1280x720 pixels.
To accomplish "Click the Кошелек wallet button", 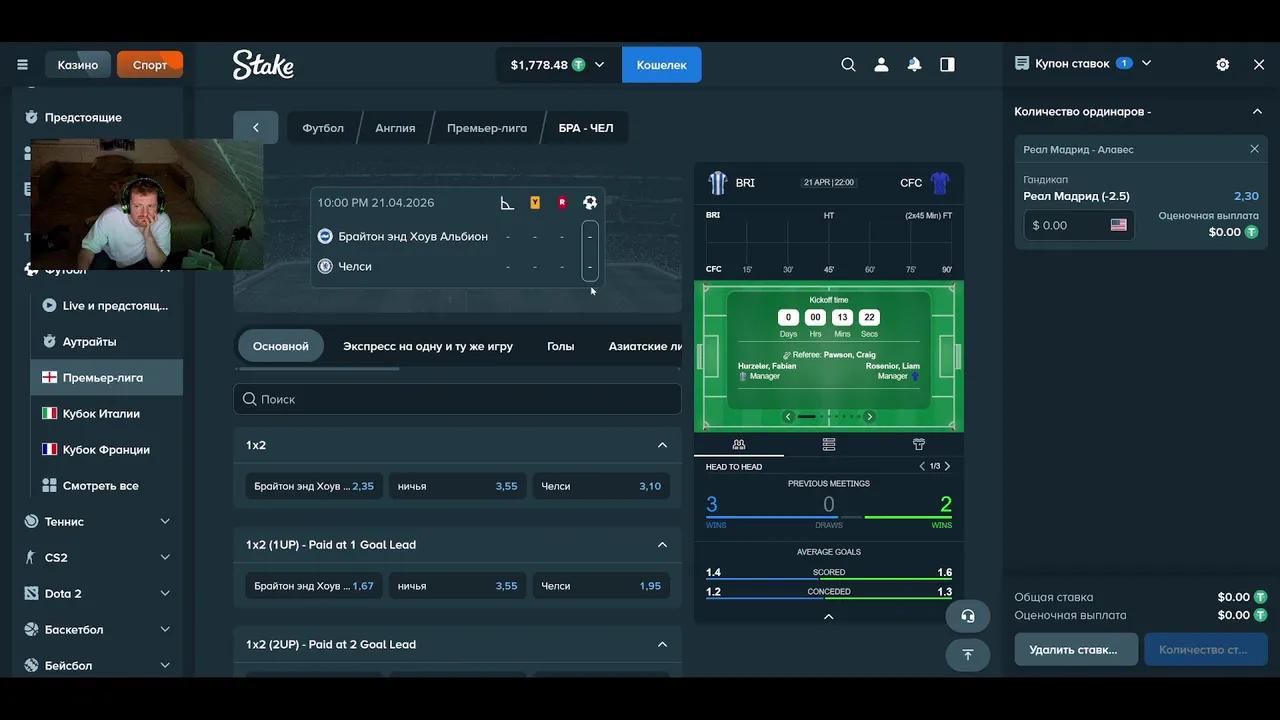I will tap(661, 65).
